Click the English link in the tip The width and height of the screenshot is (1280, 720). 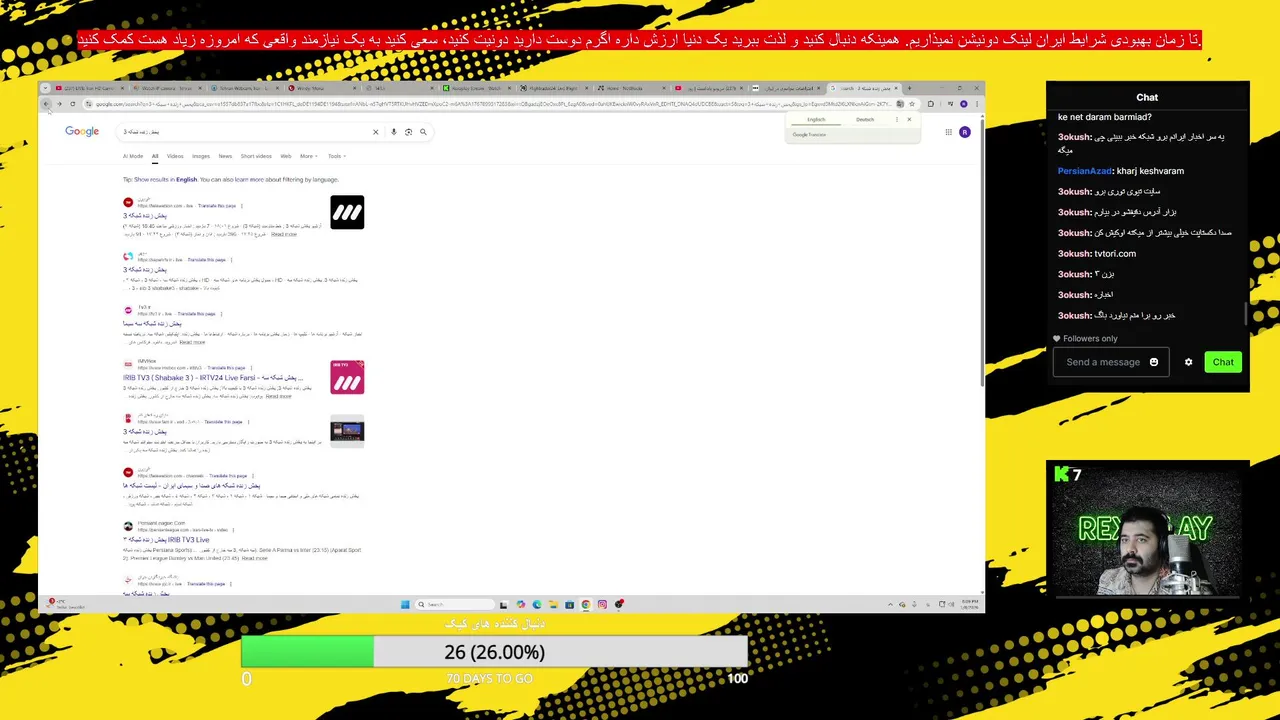[187, 179]
